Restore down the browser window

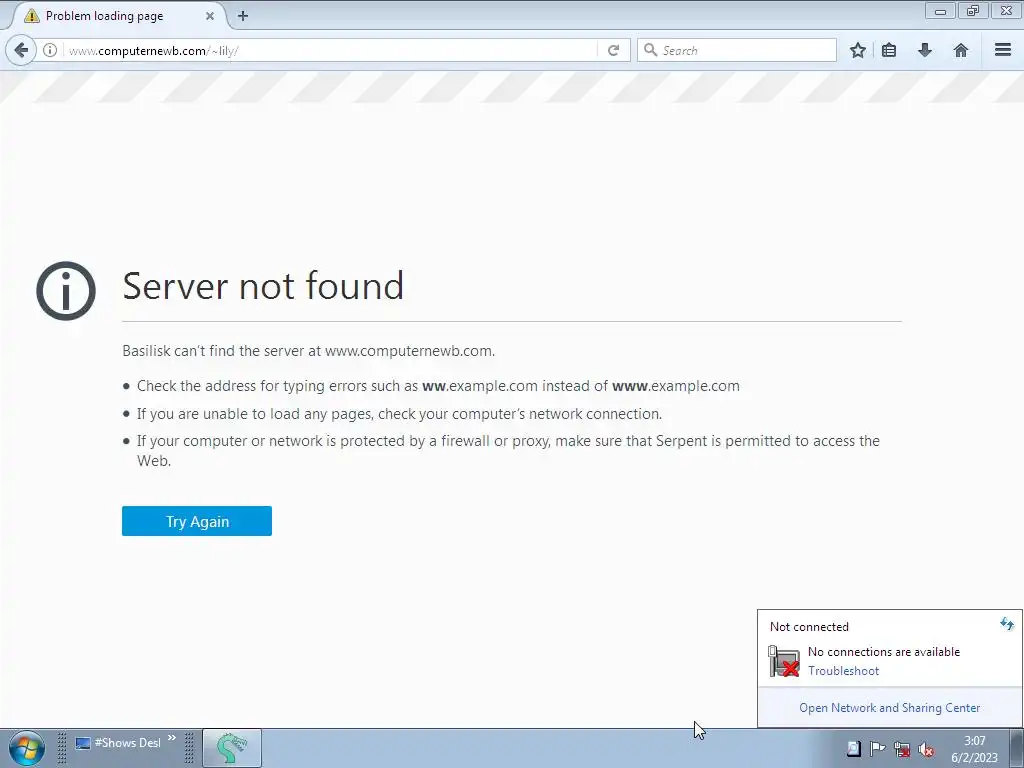[973, 11]
